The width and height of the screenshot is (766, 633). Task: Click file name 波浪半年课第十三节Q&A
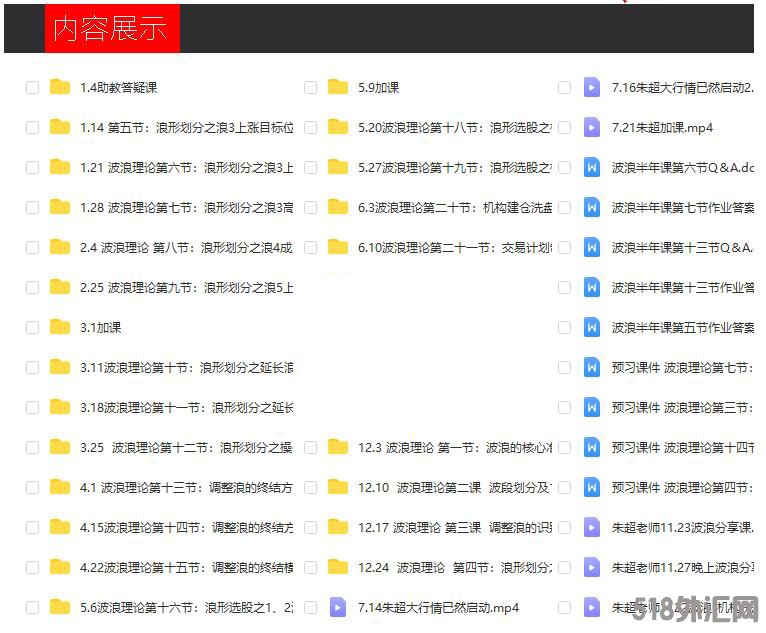pos(683,248)
